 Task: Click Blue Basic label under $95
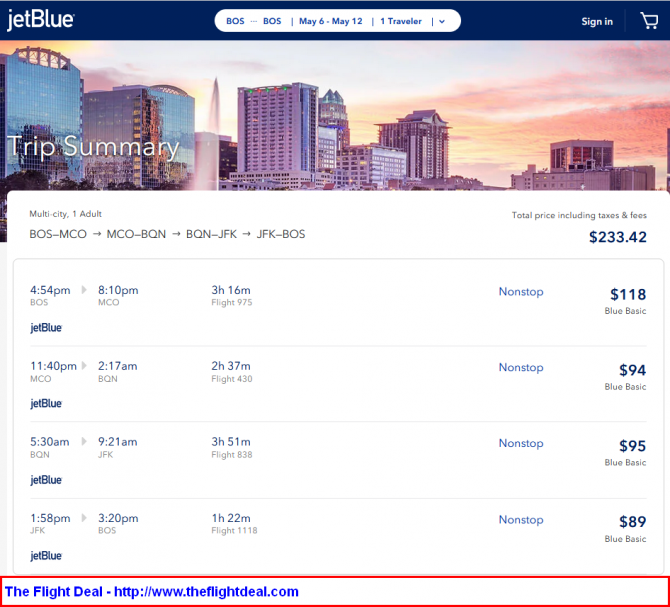click(x=625, y=463)
